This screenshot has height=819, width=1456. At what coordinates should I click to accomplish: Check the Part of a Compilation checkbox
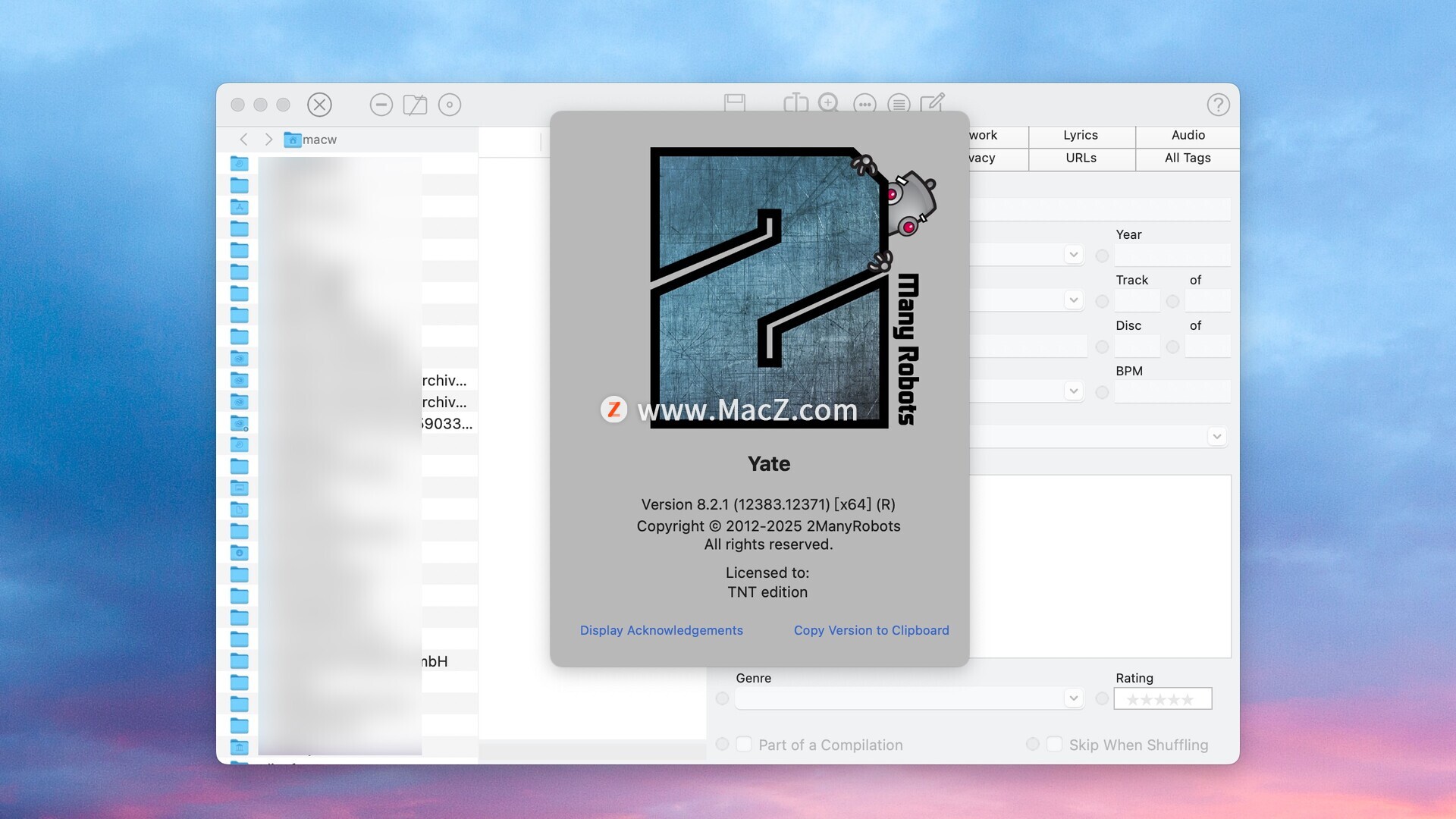(x=744, y=744)
